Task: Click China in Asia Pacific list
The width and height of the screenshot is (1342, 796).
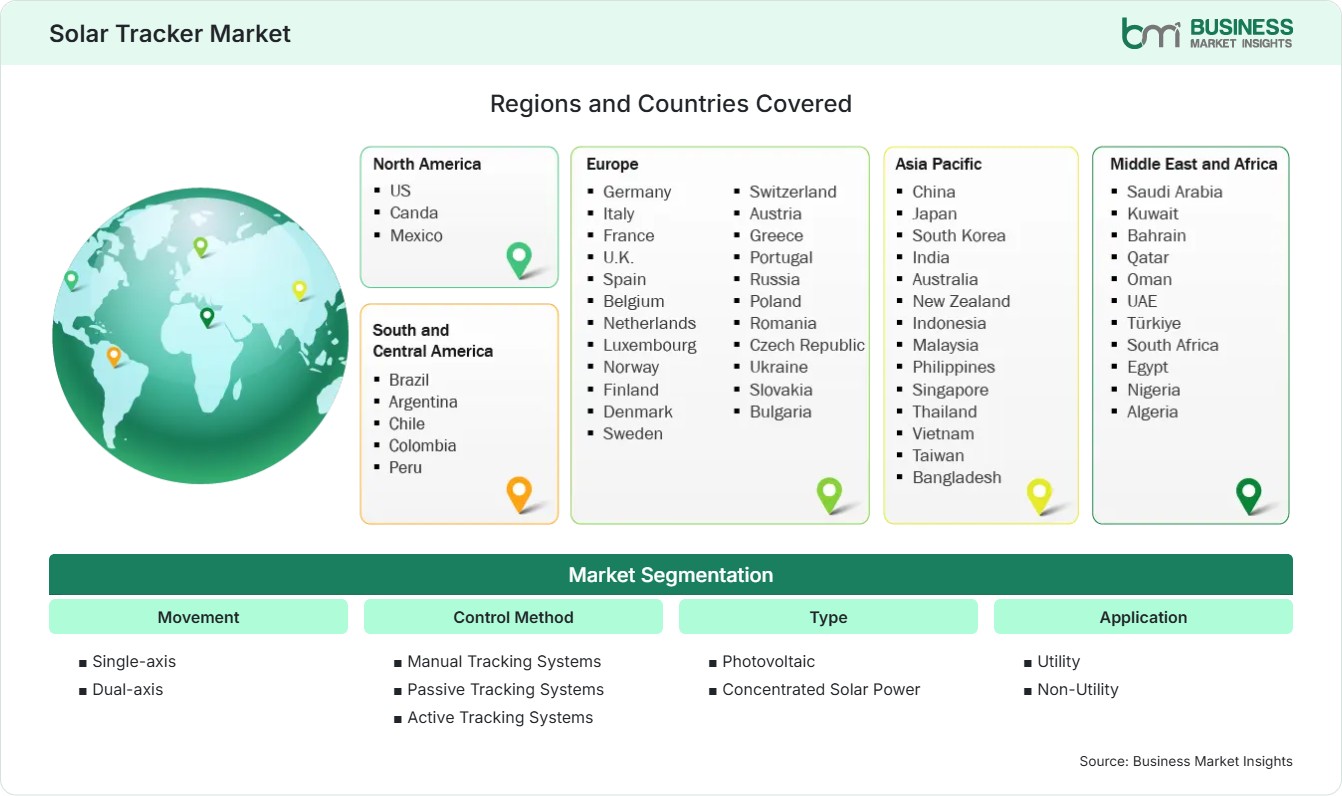Action: [934, 191]
